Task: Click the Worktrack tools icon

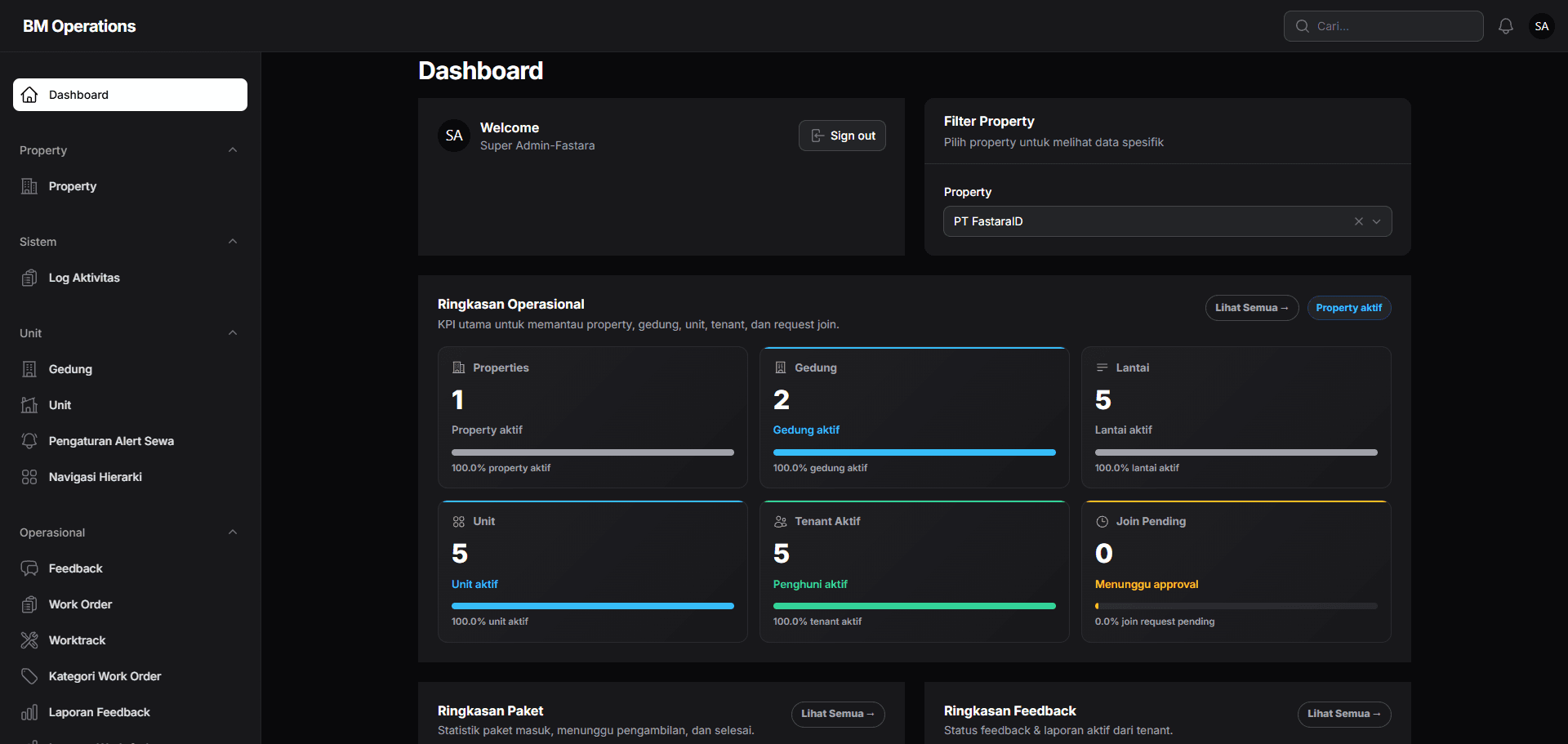Action: pos(29,640)
